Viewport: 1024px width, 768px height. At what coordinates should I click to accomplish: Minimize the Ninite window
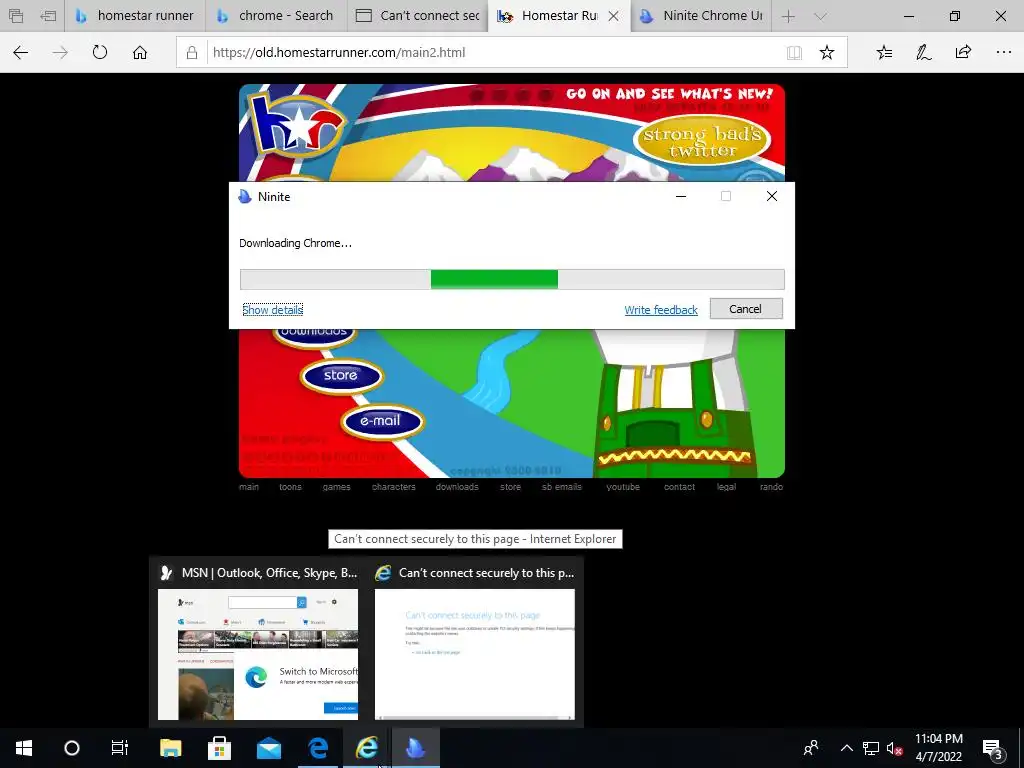tap(680, 197)
